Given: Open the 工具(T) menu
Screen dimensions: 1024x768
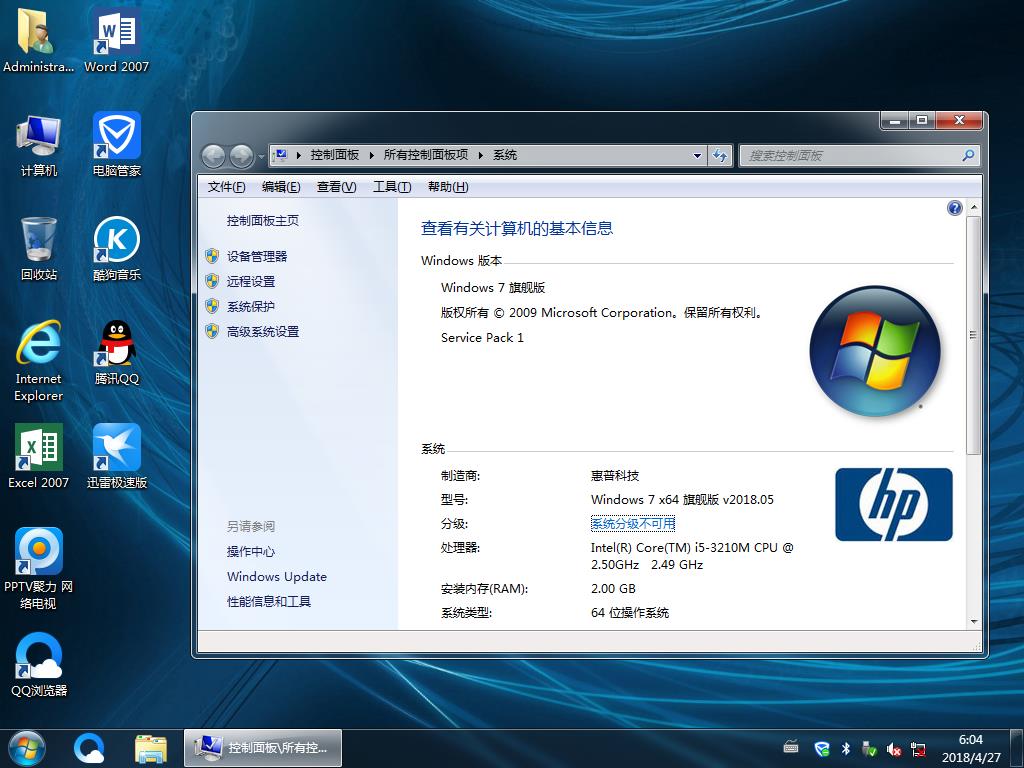Looking at the screenshot, I should pos(391,187).
